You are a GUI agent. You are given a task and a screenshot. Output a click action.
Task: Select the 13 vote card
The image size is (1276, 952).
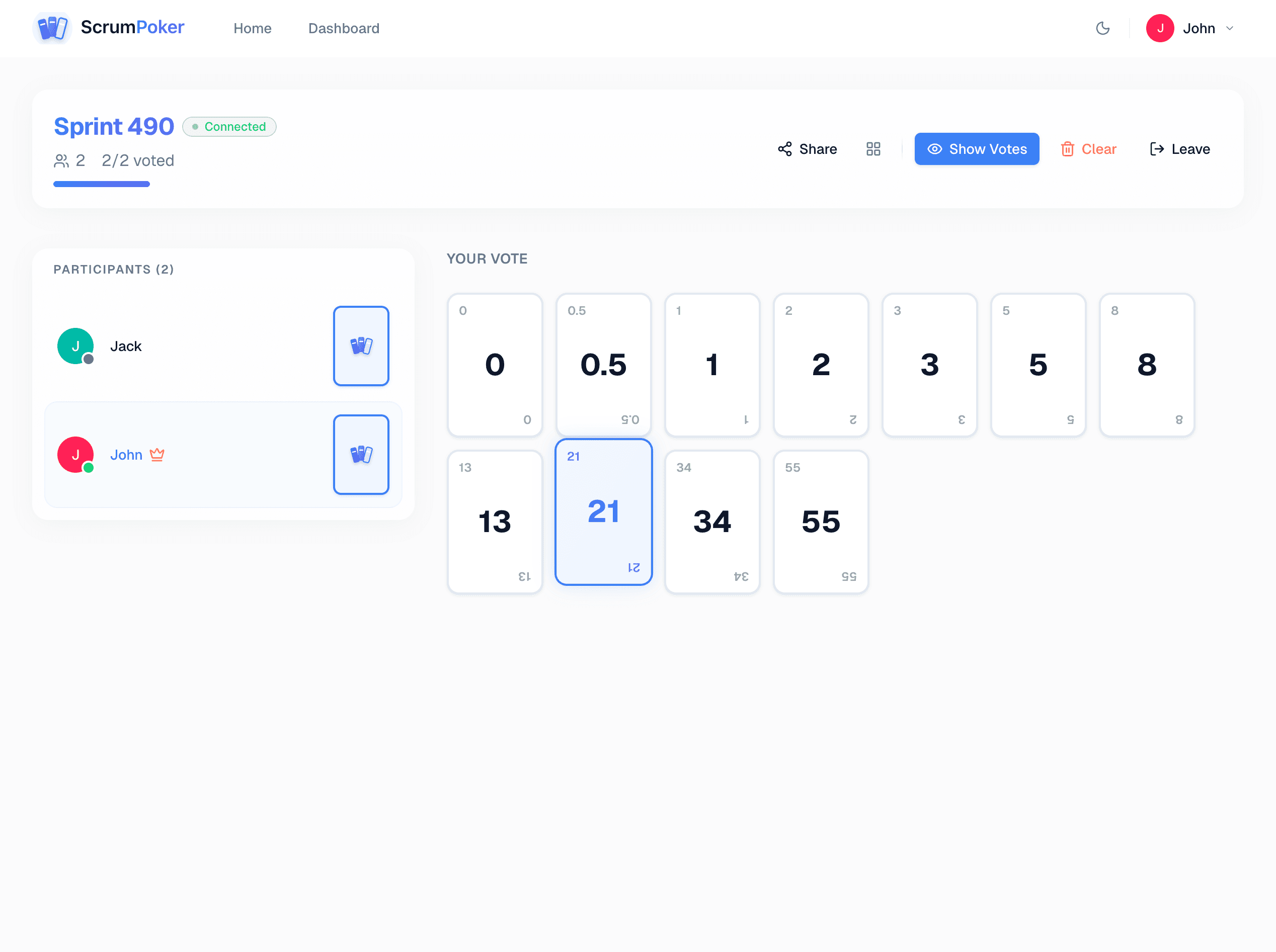tap(495, 522)
